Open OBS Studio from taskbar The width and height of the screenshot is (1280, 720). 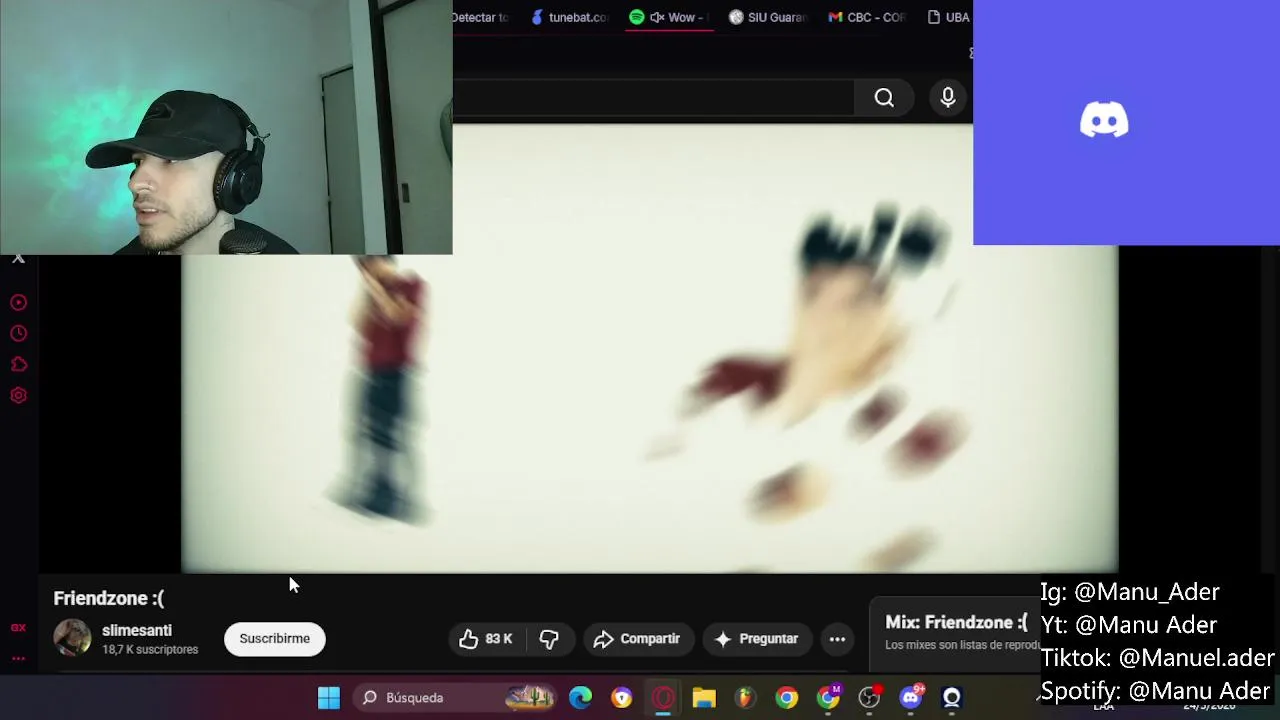[x=869, y=698]
